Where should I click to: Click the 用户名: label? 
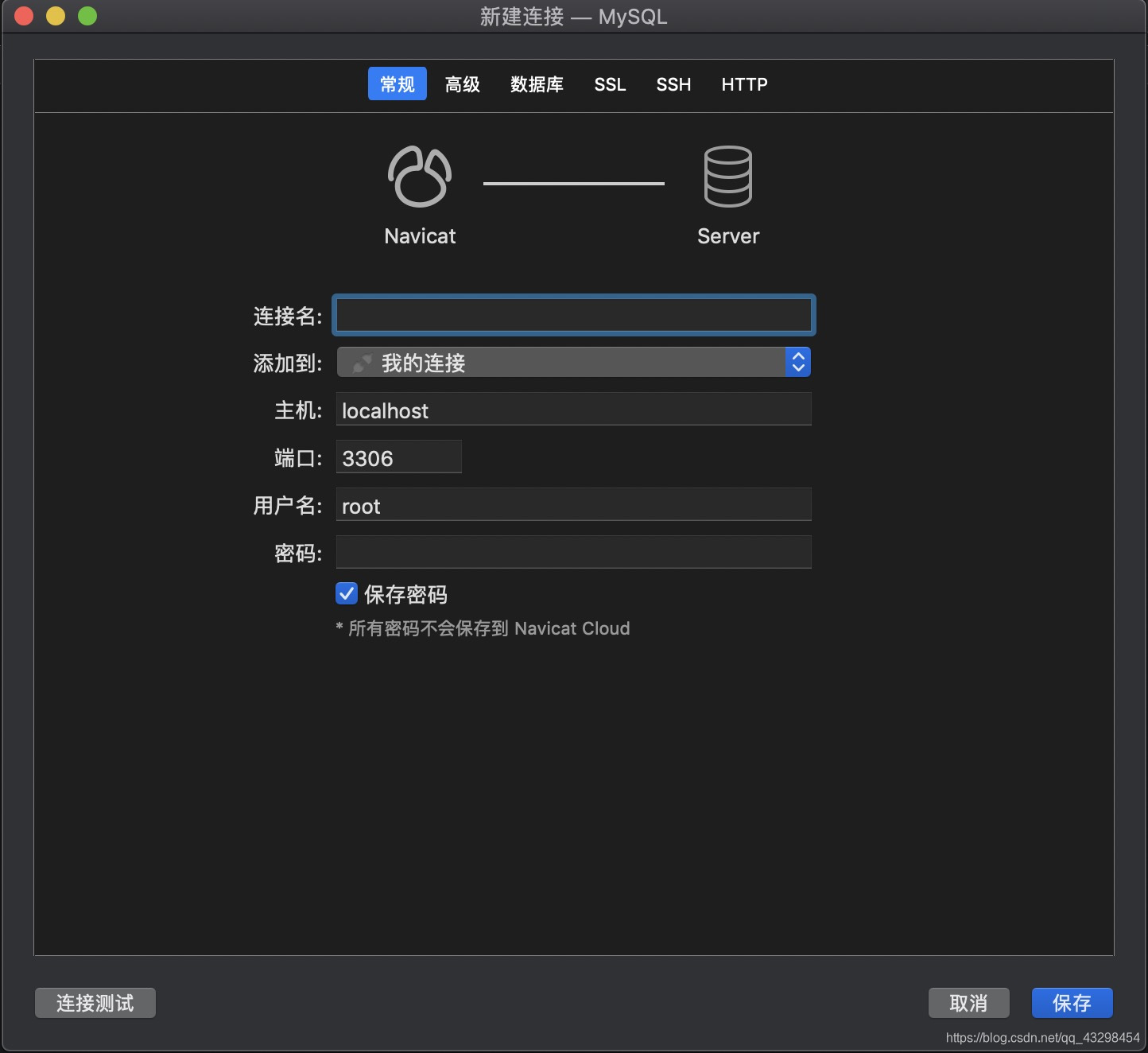coord(288,506)
